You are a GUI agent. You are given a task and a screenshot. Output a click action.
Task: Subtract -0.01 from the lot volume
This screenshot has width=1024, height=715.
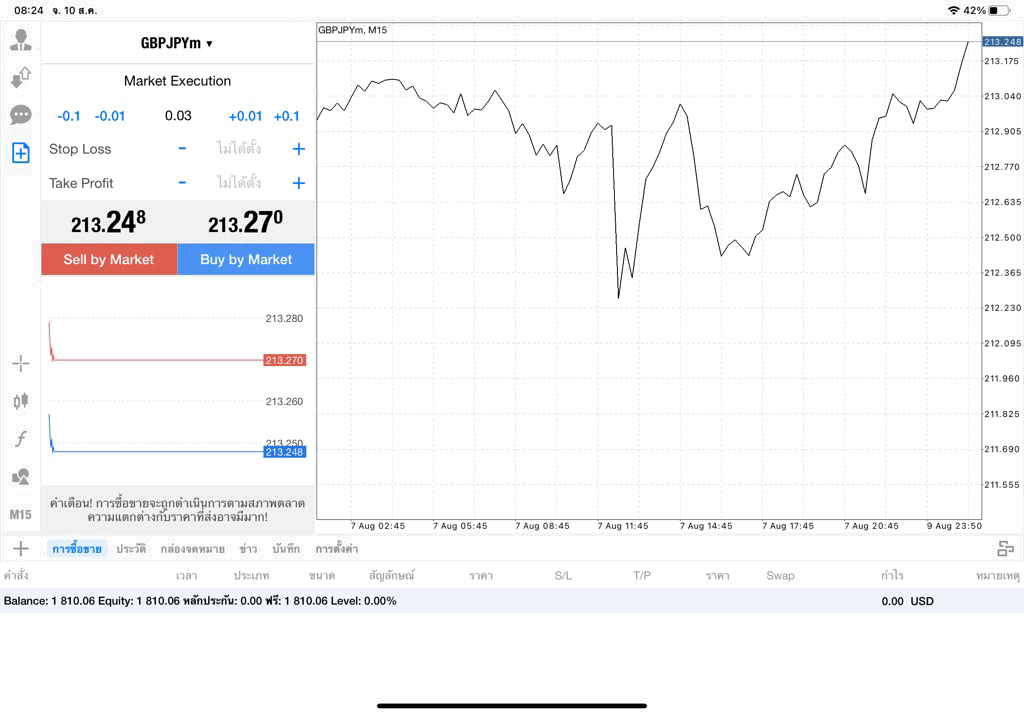[x=110, y=116]
